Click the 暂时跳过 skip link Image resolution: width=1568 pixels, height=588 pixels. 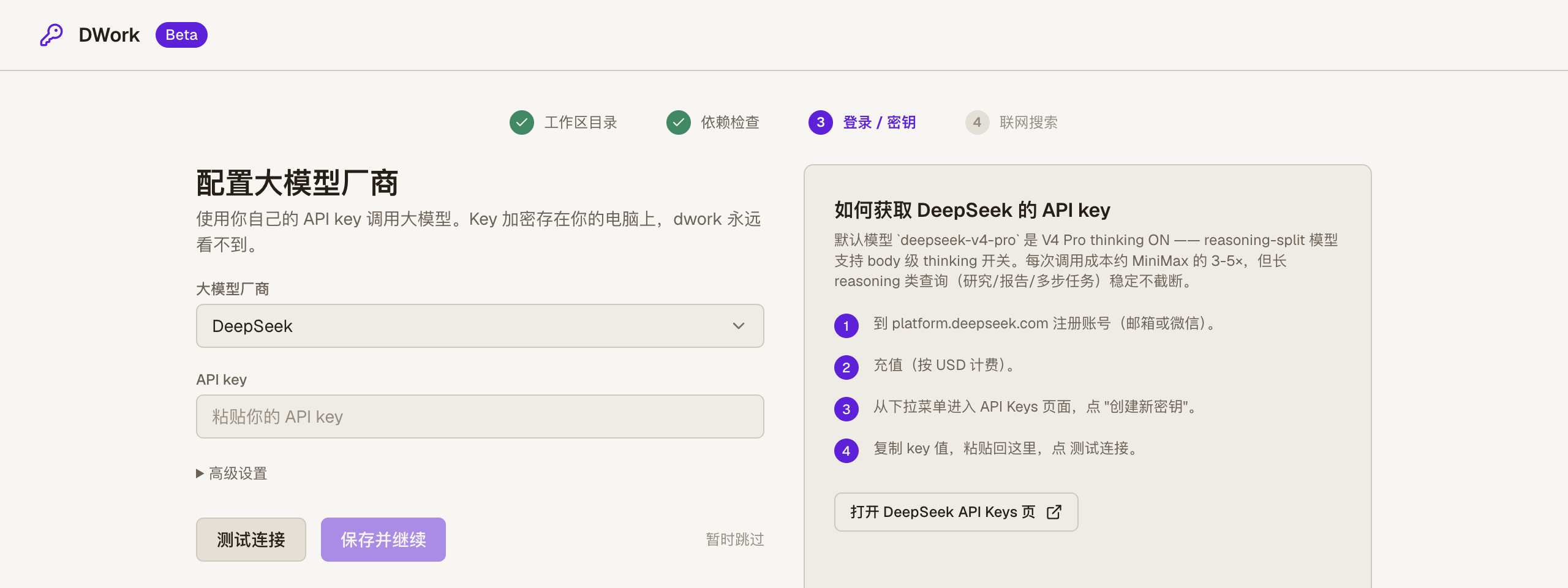735,540
